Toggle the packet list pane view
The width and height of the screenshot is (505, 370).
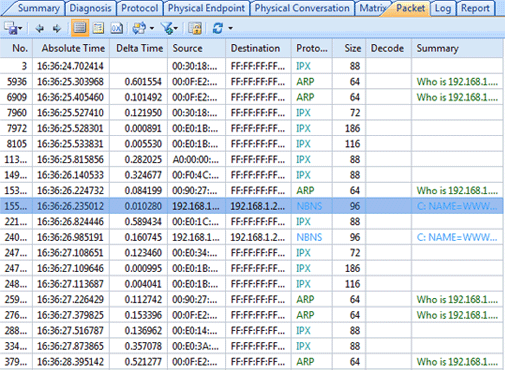click(x=80, y=28)
